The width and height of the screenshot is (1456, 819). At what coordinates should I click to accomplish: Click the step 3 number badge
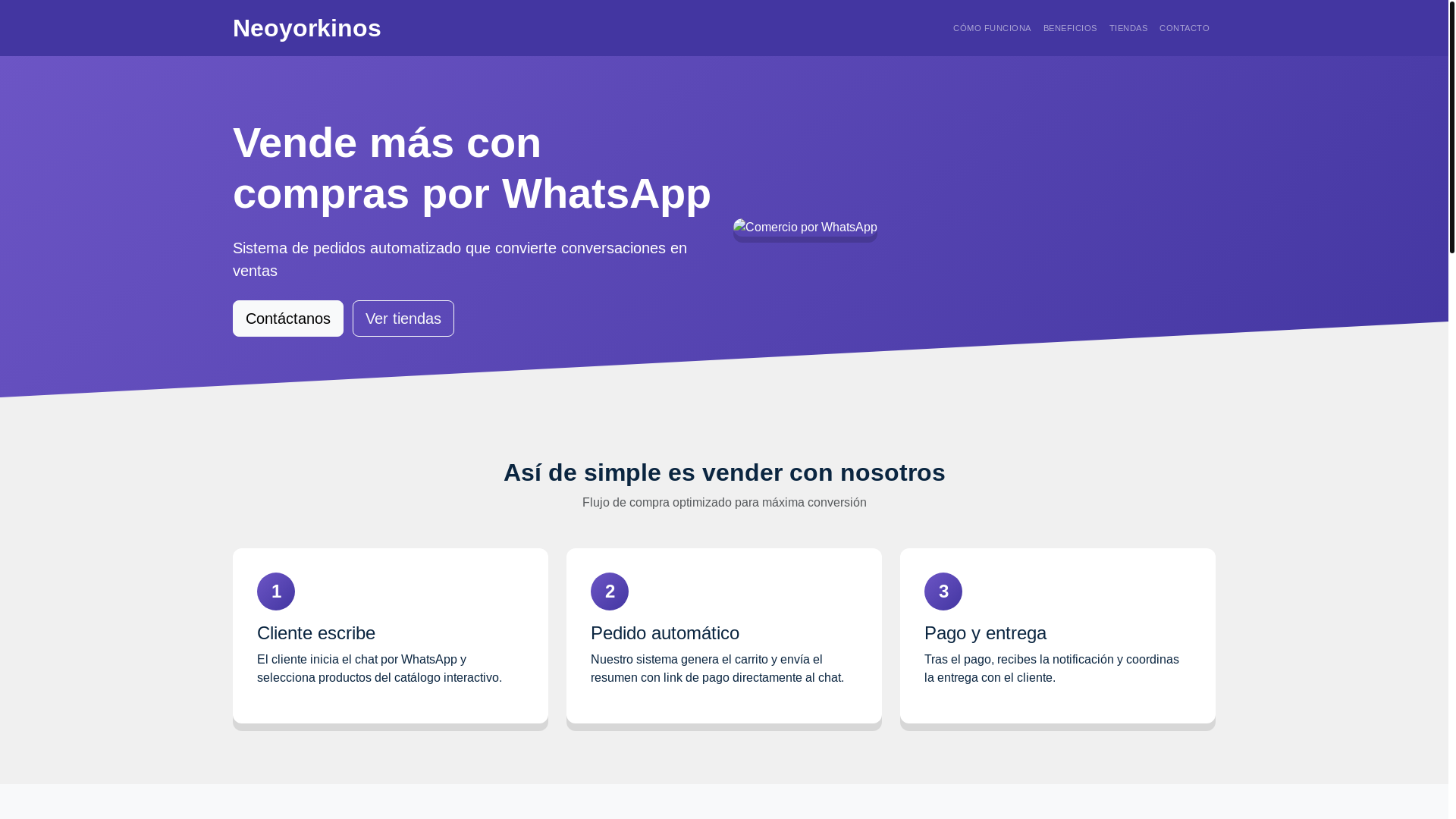(943, 591)
